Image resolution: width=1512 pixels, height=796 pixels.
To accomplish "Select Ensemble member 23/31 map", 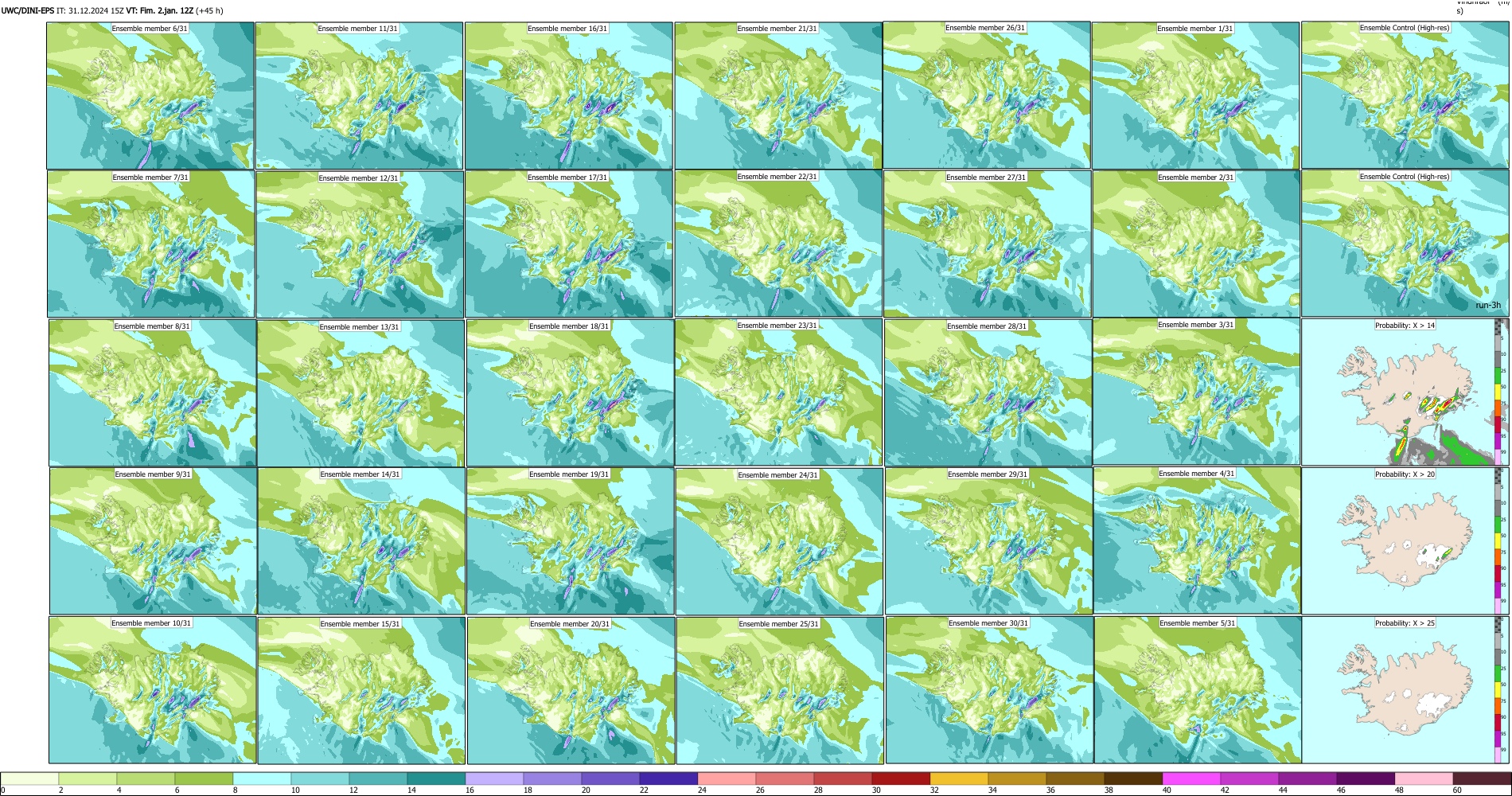I will click(x=778, y=392).
